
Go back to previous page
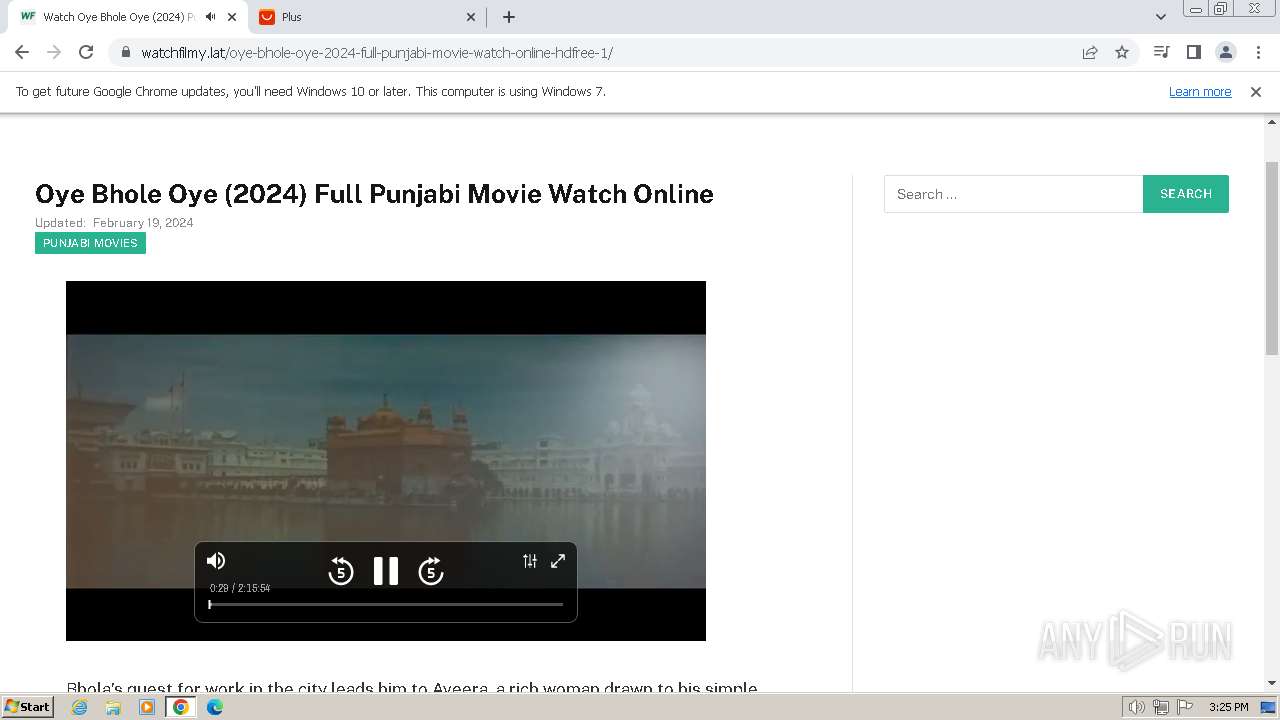click(22, 52)
